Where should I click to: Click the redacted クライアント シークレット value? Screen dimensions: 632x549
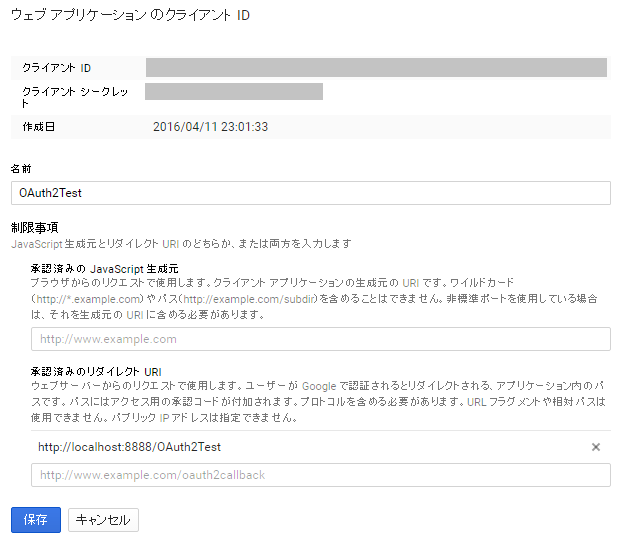point(234,92)
